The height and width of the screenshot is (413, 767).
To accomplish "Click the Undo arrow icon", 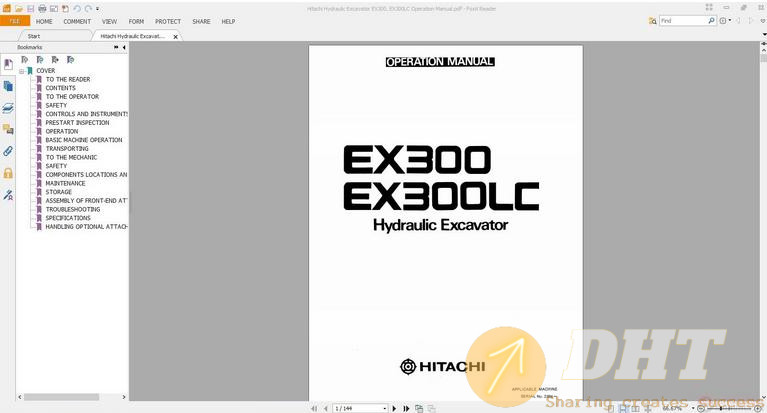I will pos(77,9).
